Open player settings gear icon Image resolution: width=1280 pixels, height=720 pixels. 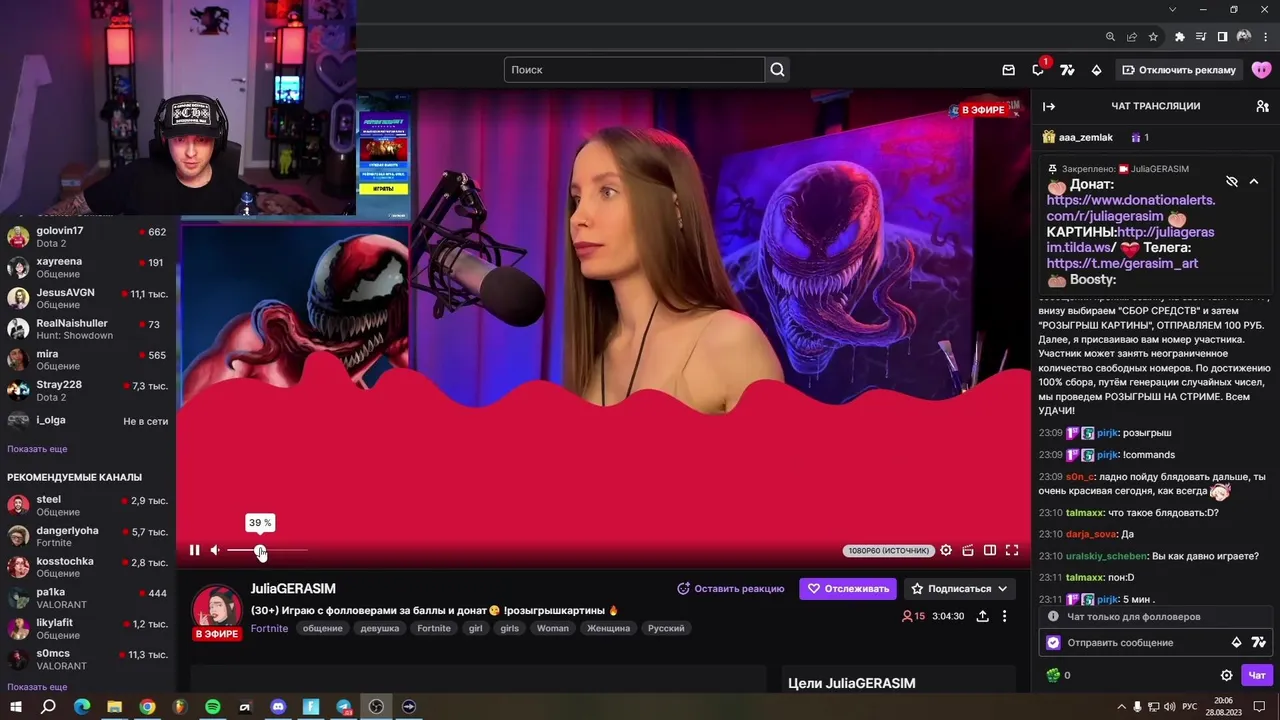click(x=946, y=550)
